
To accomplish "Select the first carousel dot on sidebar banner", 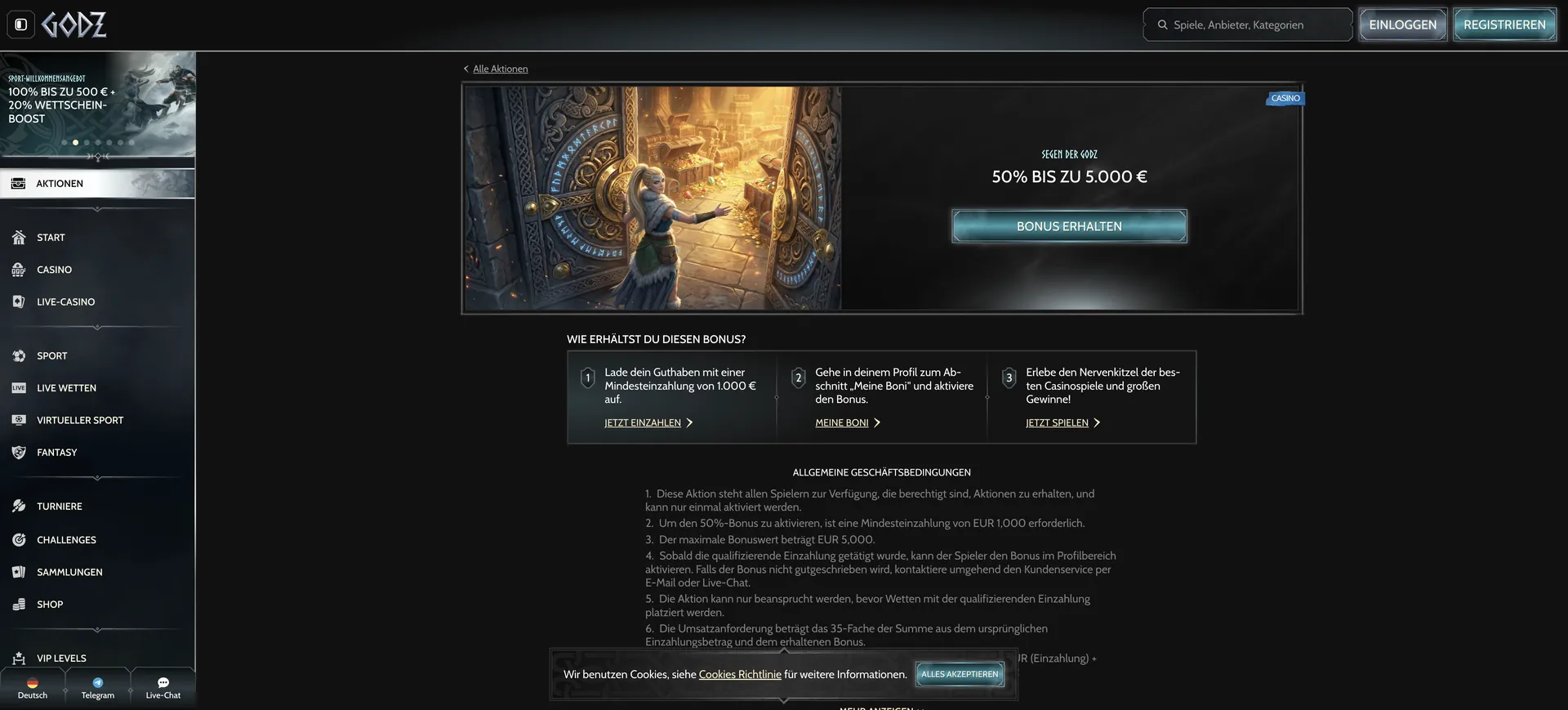I will (65, 143).
